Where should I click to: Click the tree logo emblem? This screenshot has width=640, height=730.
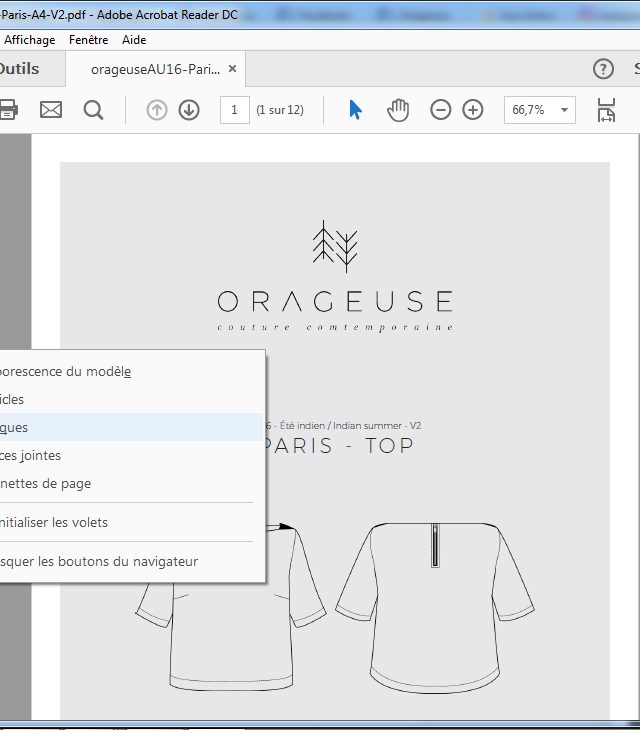(x=335, y=247)
